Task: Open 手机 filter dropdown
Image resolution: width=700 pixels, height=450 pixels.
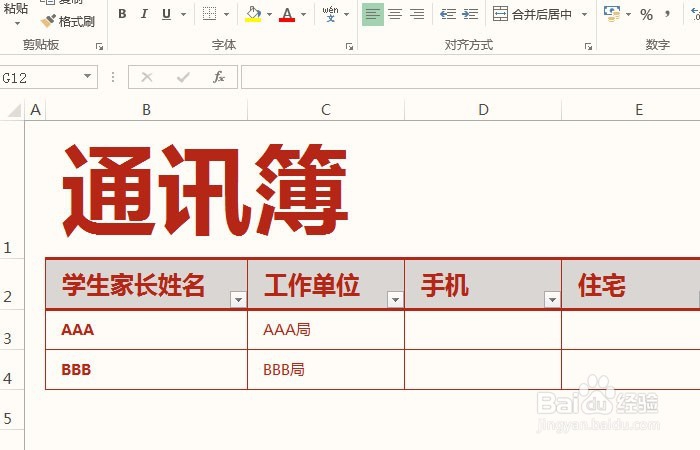Action: pyautogui.click(x=552, y=300)
